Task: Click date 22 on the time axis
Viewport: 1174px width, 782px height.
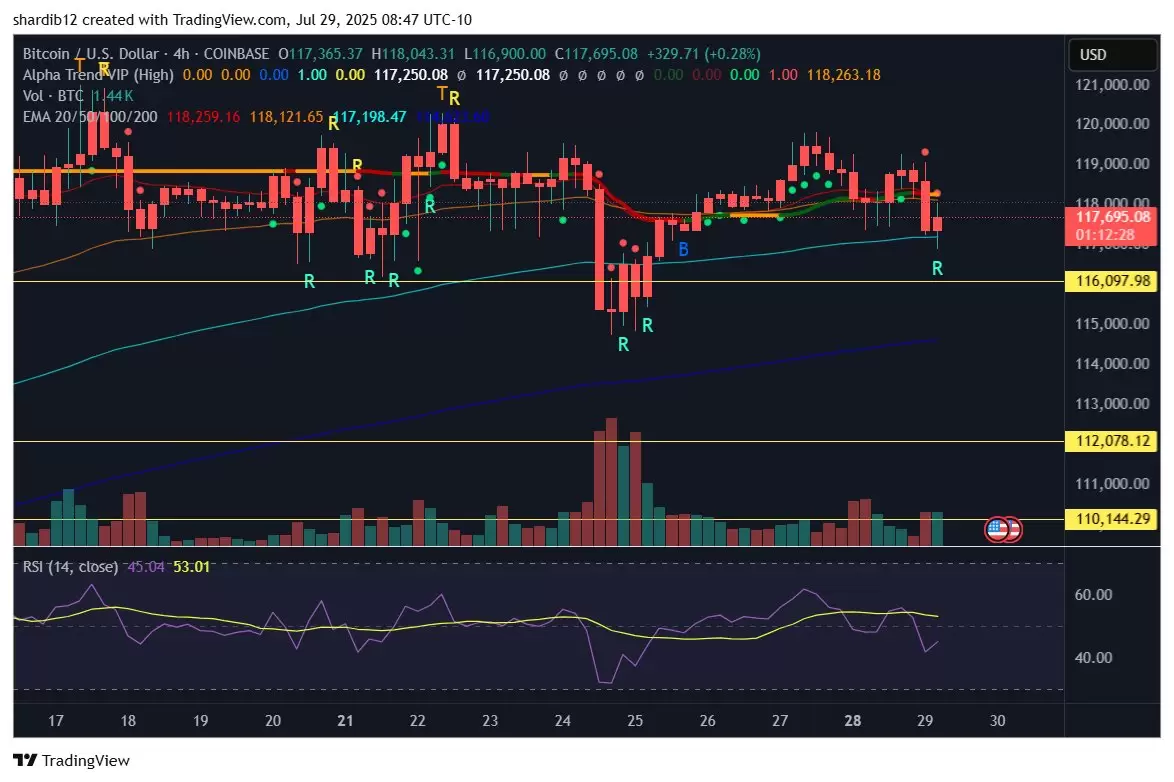Action: pyautogui.click(x=418, y=721)
